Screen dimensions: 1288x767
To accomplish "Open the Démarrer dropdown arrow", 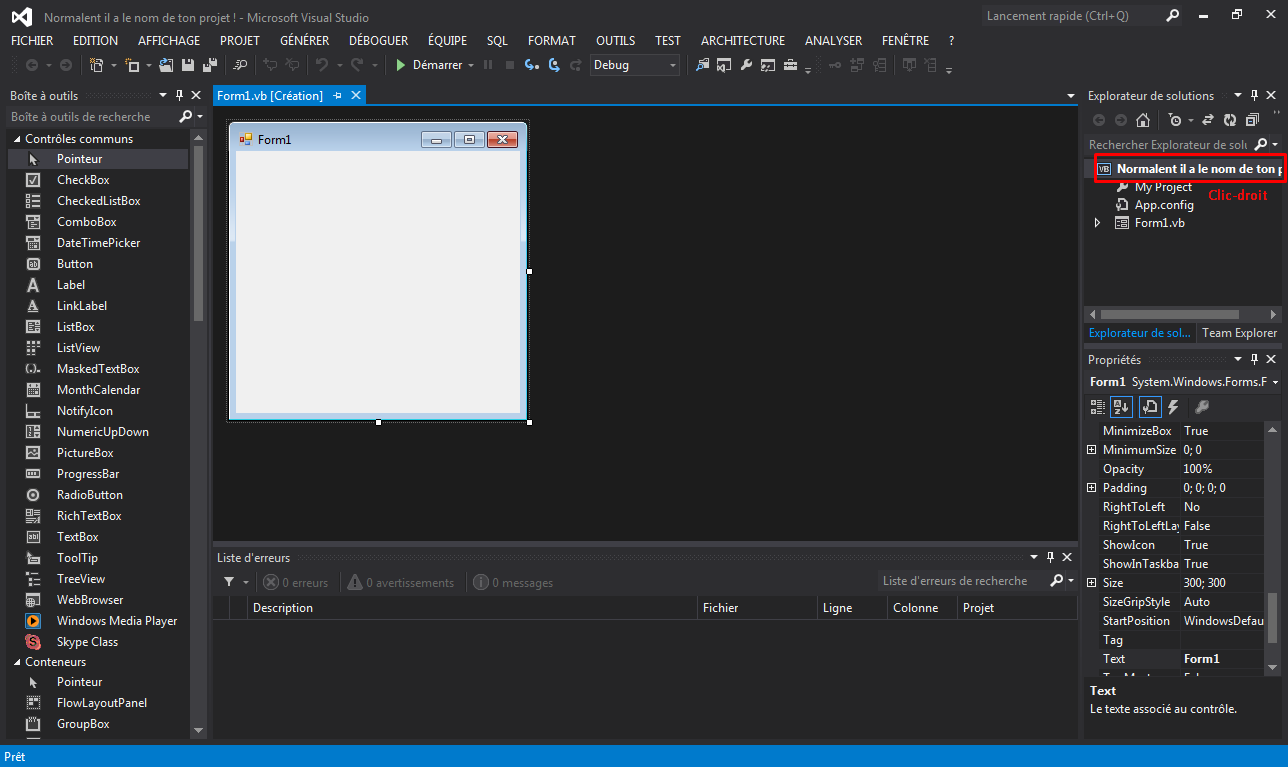I will pos(471,65).
